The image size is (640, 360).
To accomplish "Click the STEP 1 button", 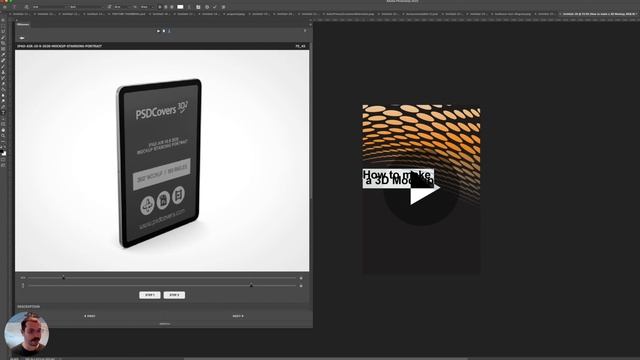I will [150, 295].
